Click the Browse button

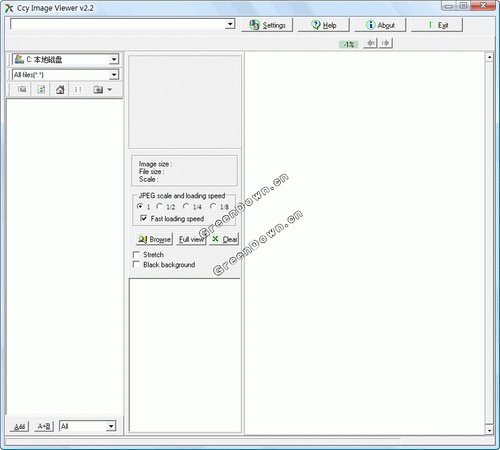point(154,239)
